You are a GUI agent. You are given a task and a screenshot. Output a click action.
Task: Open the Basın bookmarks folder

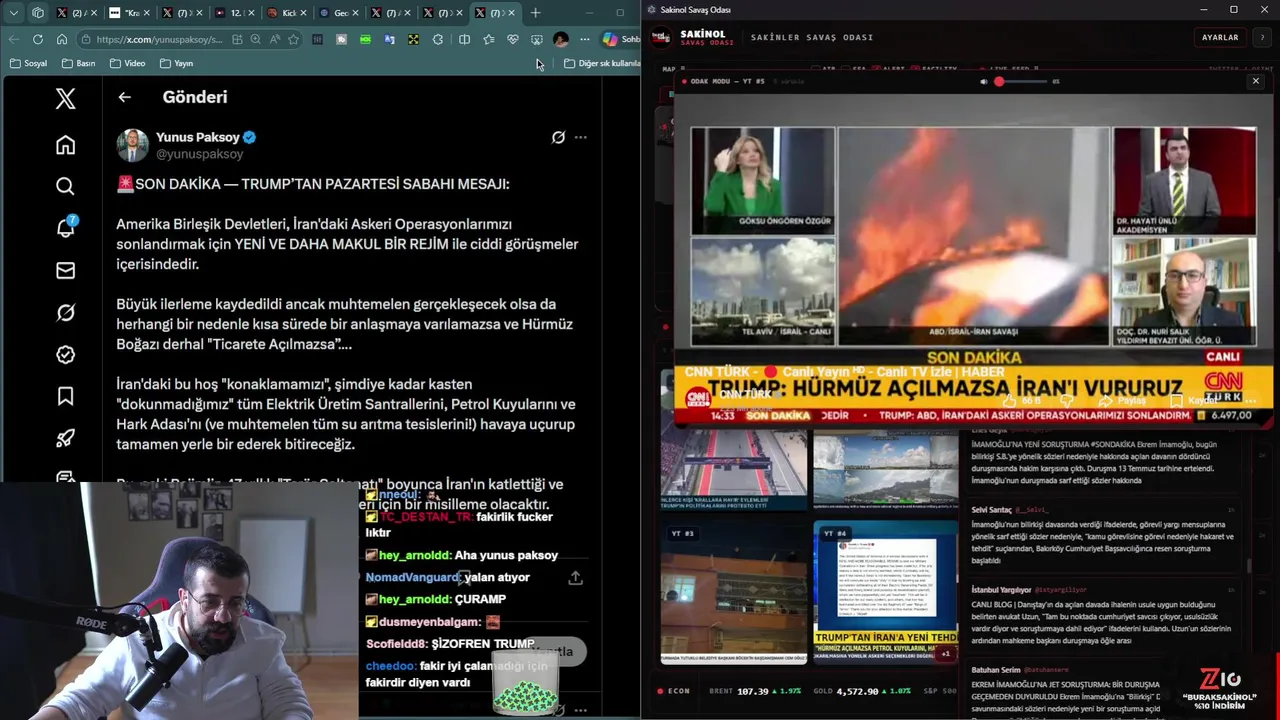click(78, 63)
